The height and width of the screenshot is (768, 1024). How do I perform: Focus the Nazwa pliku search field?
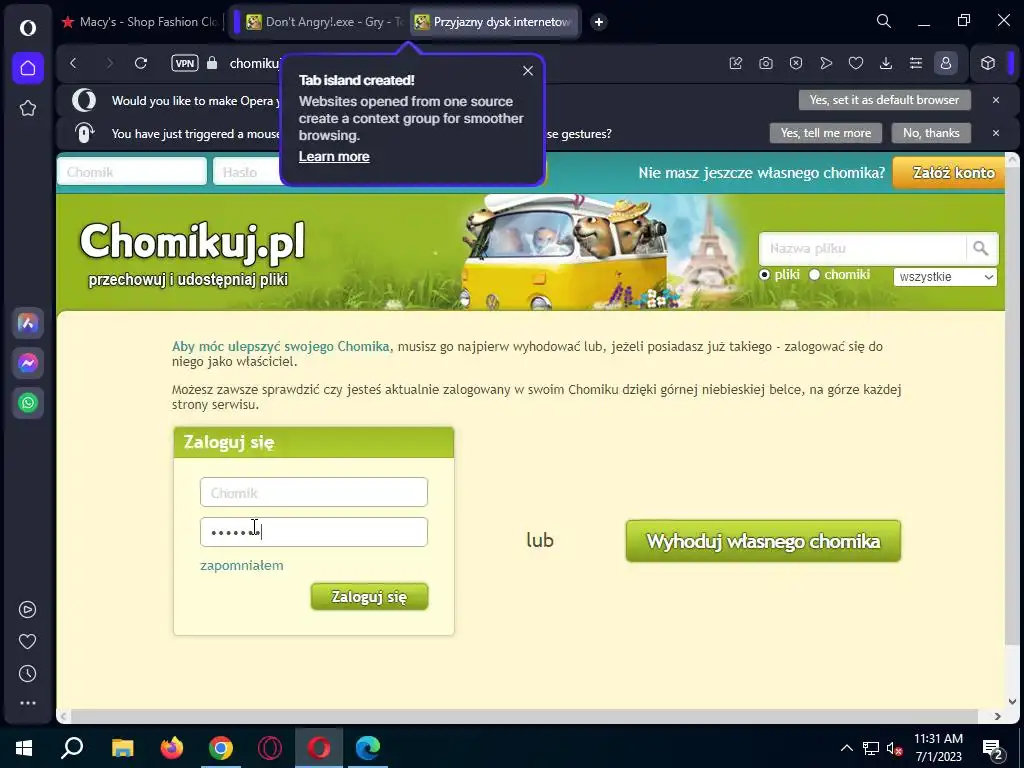(862, 248)
